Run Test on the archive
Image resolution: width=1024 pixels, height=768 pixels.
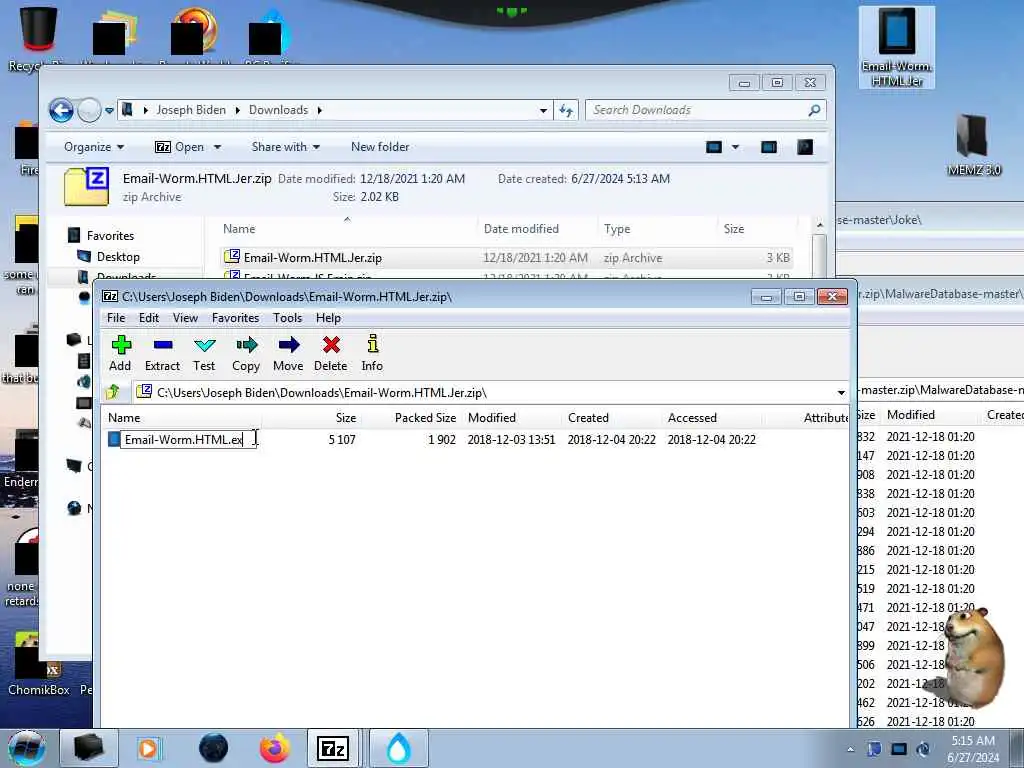pos(204,353)
